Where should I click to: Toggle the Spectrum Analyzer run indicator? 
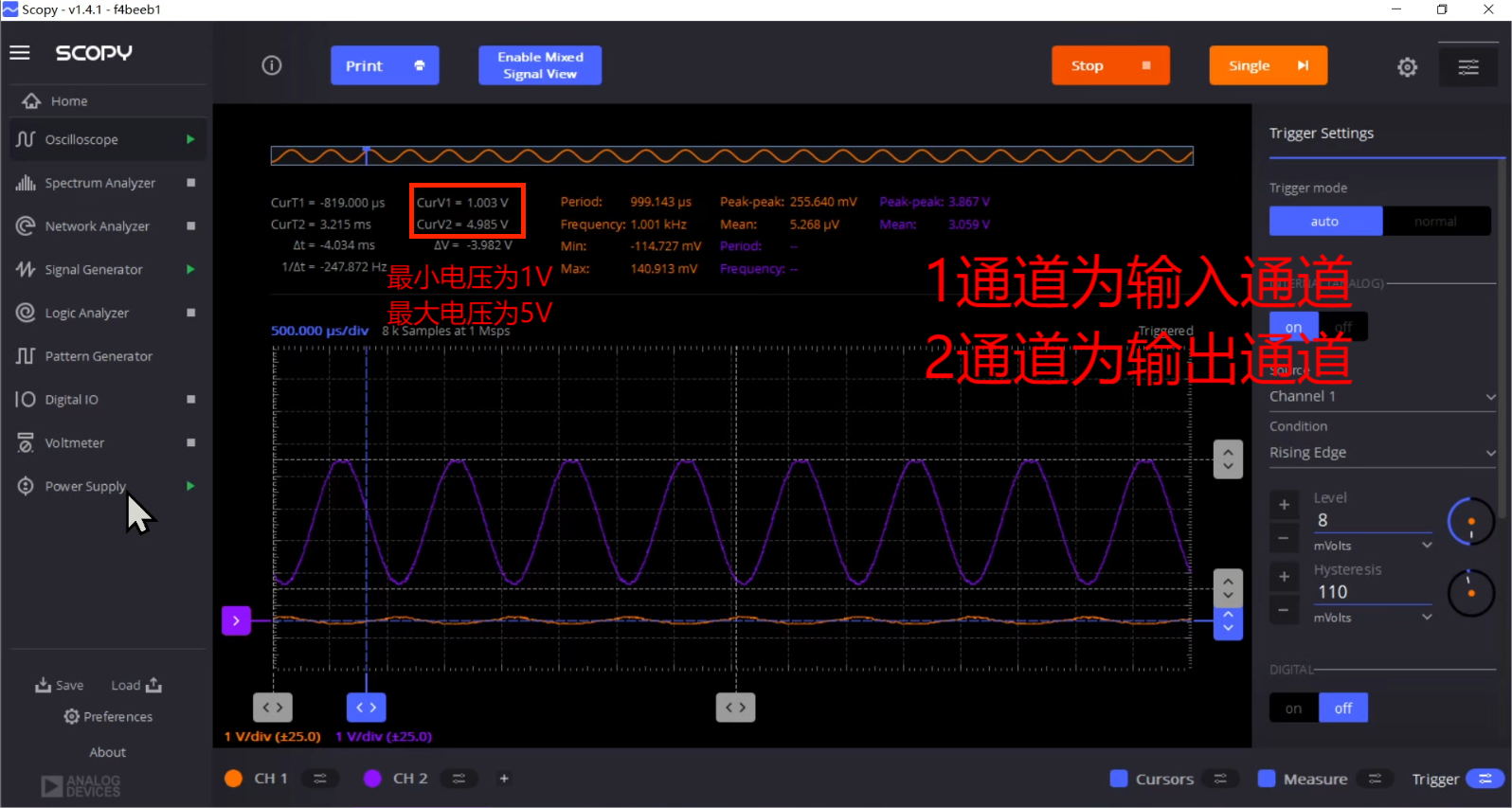190,183
